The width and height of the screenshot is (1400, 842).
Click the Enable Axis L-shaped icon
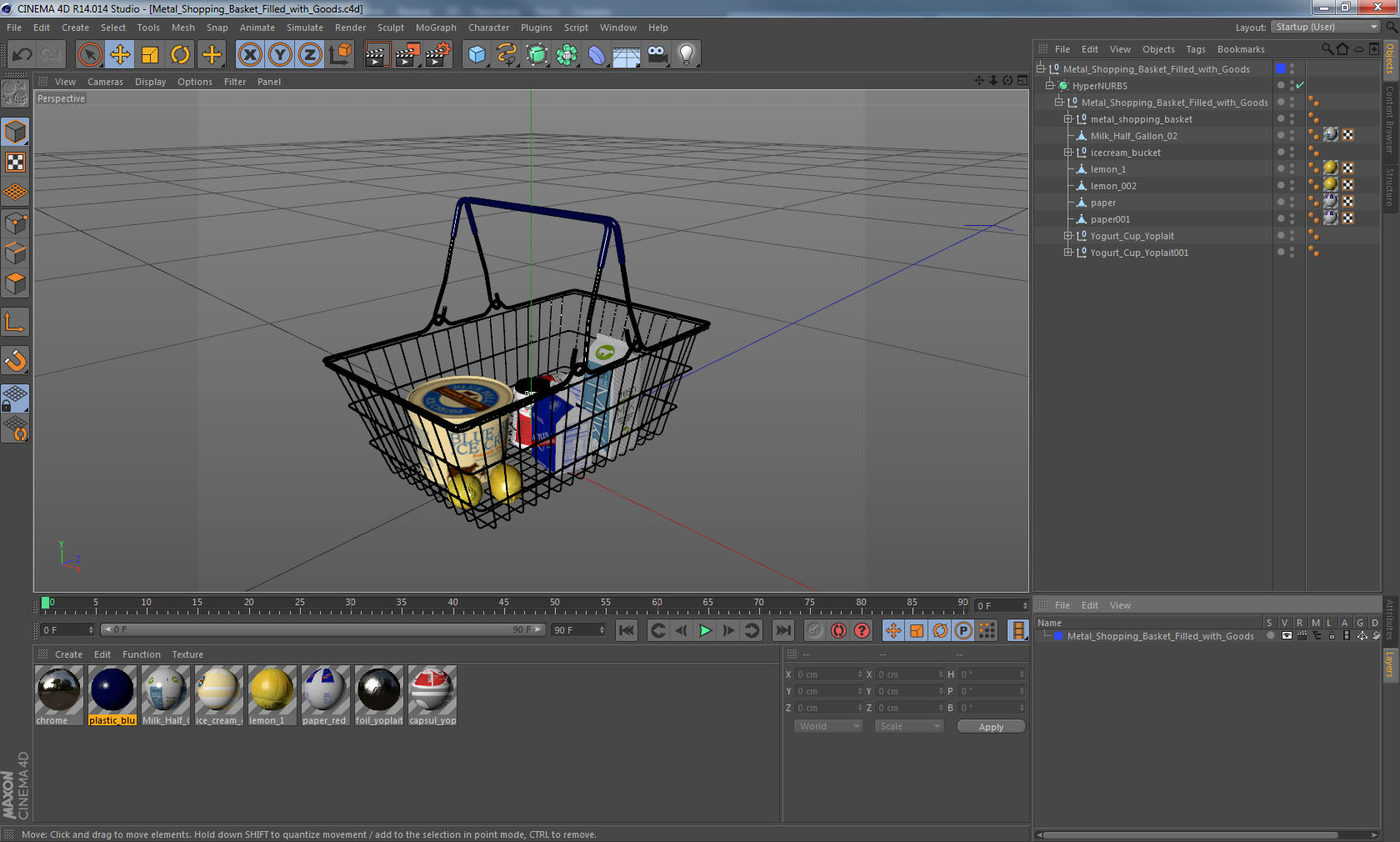click(16, 322)
